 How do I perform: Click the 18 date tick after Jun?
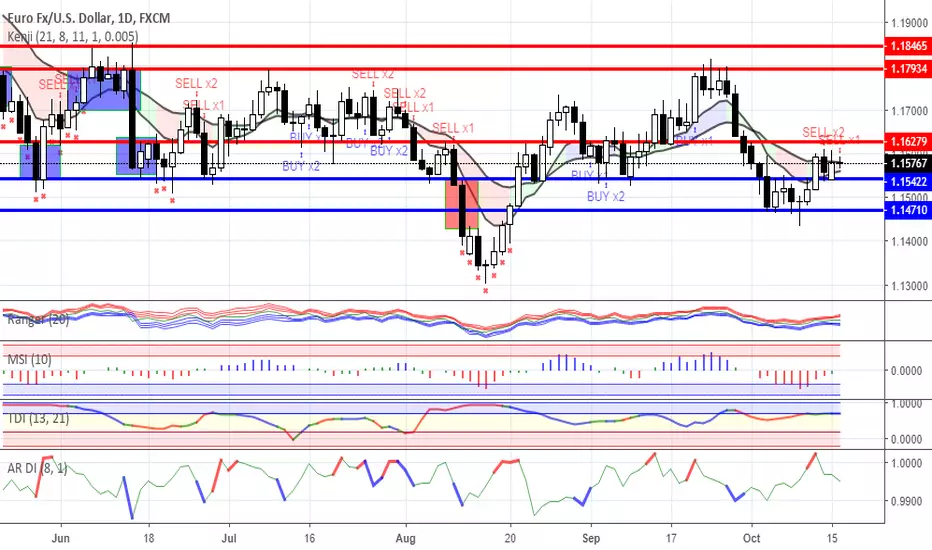[149, 538]
